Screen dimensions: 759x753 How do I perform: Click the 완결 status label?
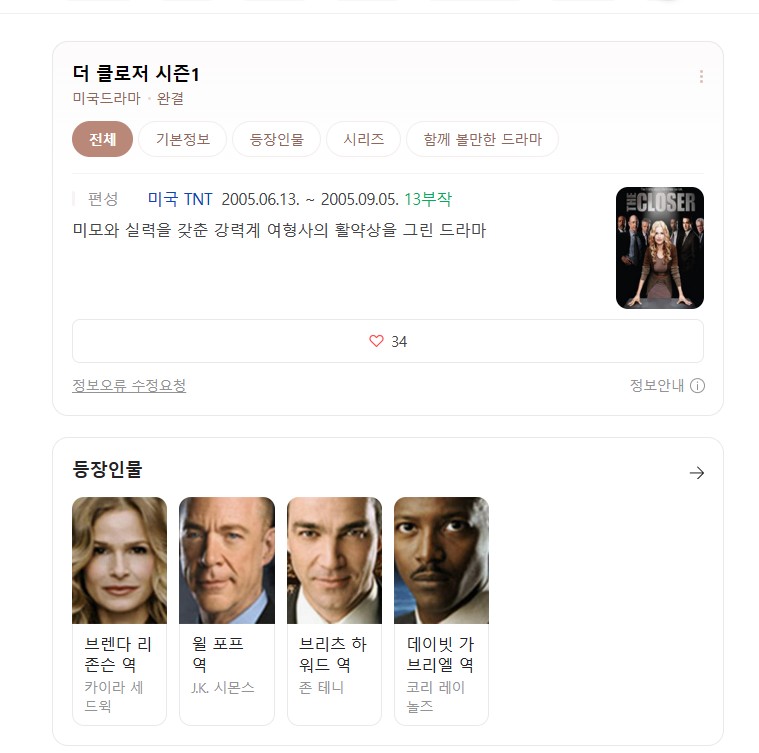coord(170,98)
